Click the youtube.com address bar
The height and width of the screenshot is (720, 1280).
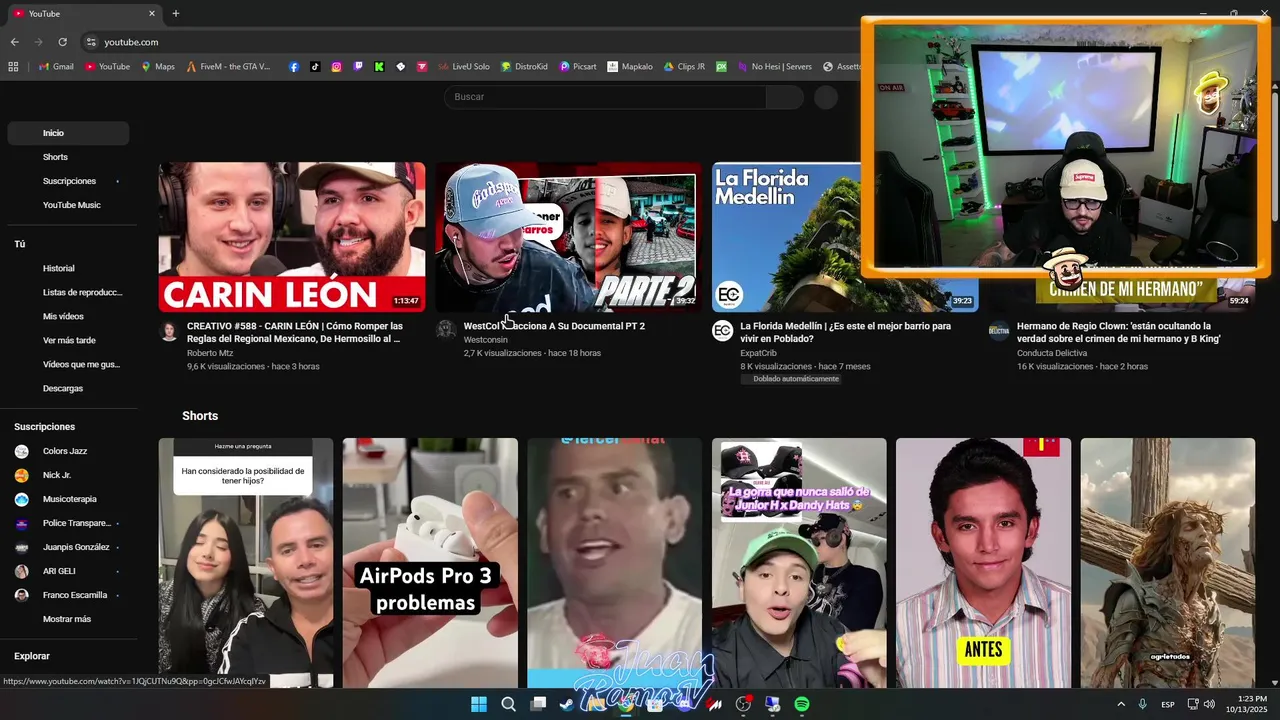pos(470,42)
